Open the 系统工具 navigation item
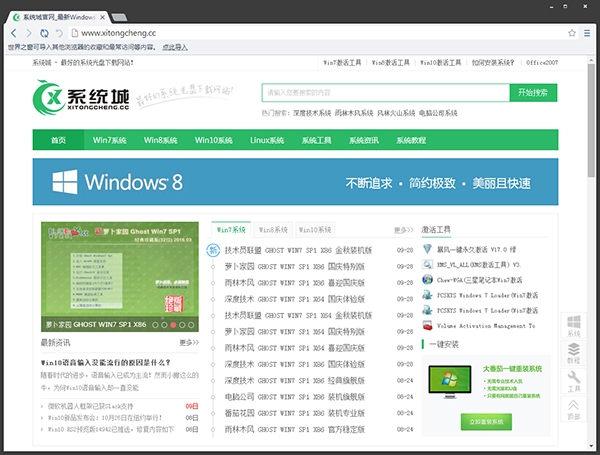The image size is (600, 455). 316,140
